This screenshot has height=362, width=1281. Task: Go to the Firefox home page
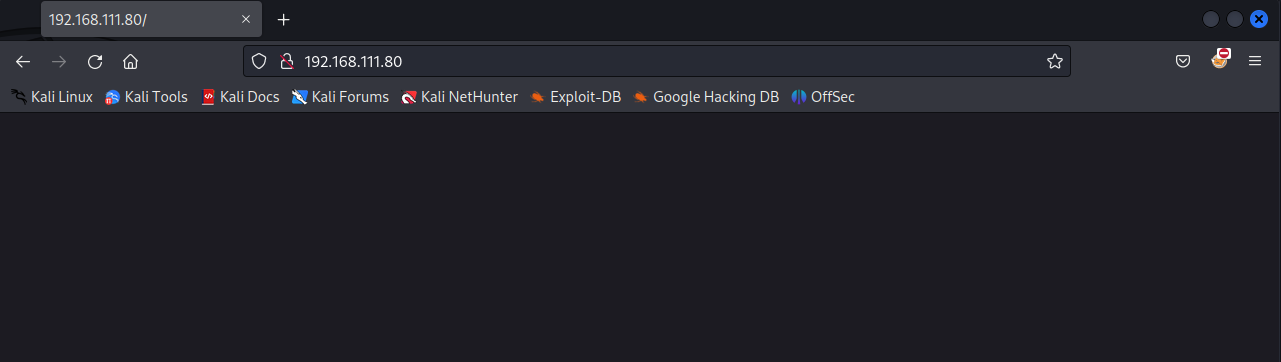click(130, 61)
